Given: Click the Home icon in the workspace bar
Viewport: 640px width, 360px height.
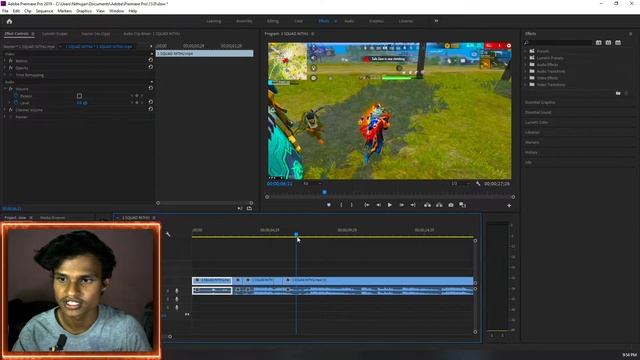Looking at the screenshot, I should [9, 21].
